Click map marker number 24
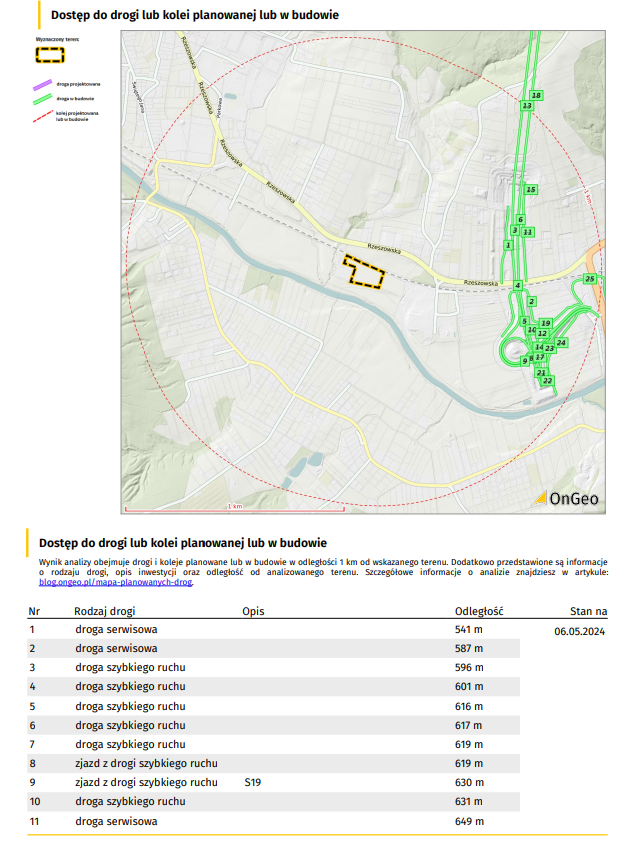The width and height of the screenshot is (628, 843). 562,343
